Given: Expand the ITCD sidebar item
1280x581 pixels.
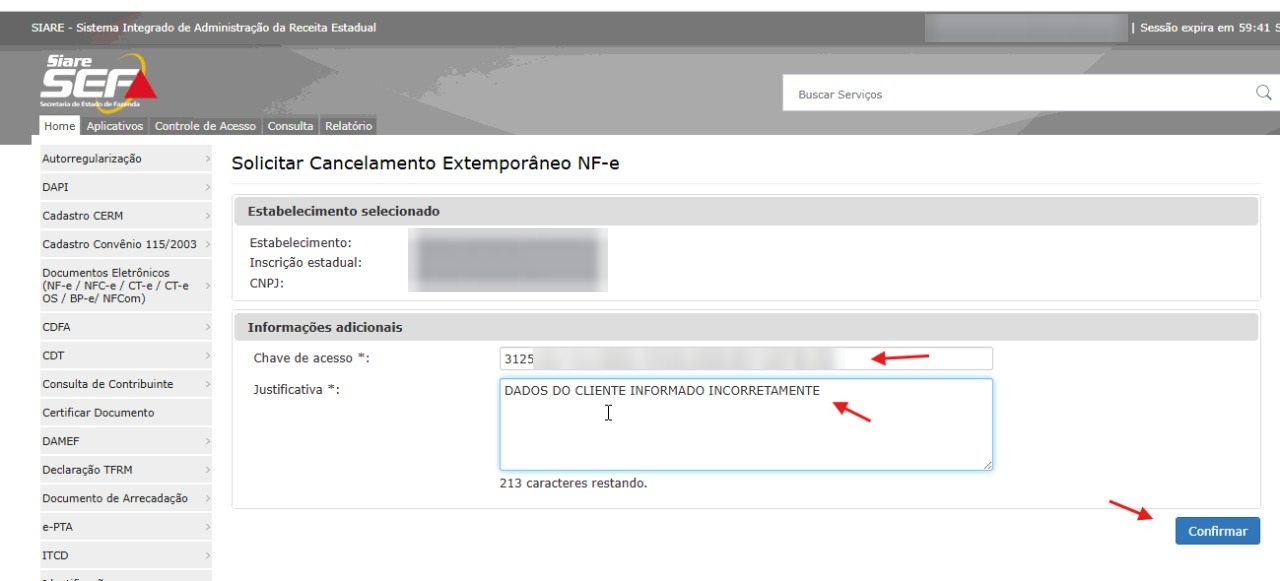Looking at the screenshot, I should (x=126, y=555).
